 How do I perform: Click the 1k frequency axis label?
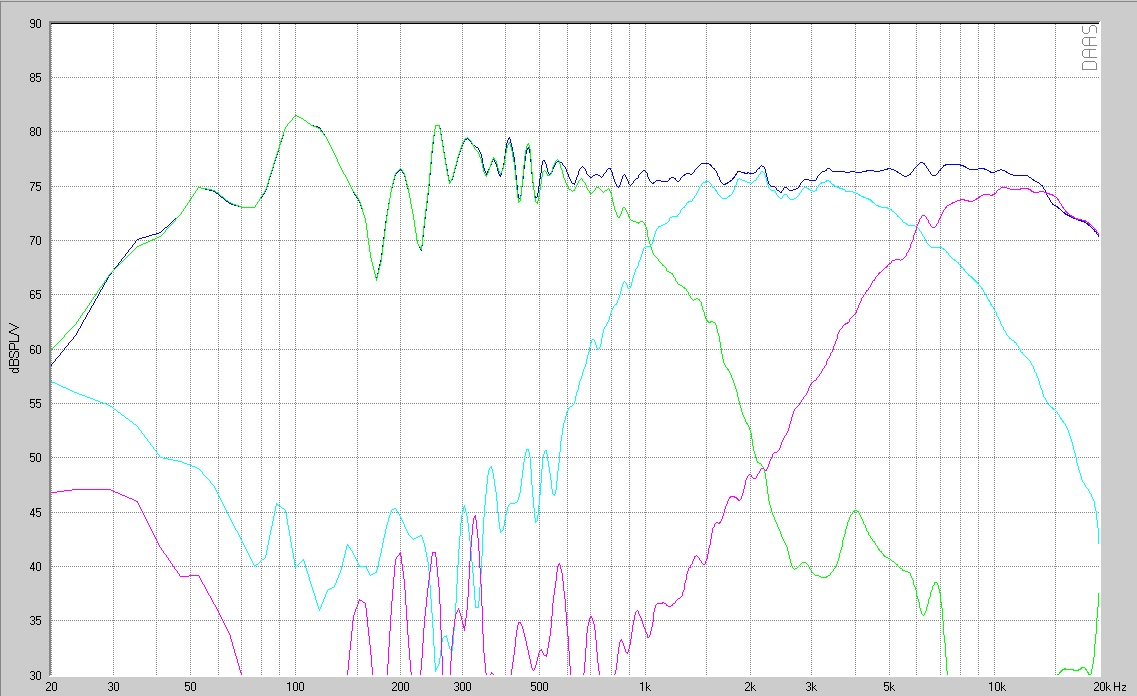point(645,687)
